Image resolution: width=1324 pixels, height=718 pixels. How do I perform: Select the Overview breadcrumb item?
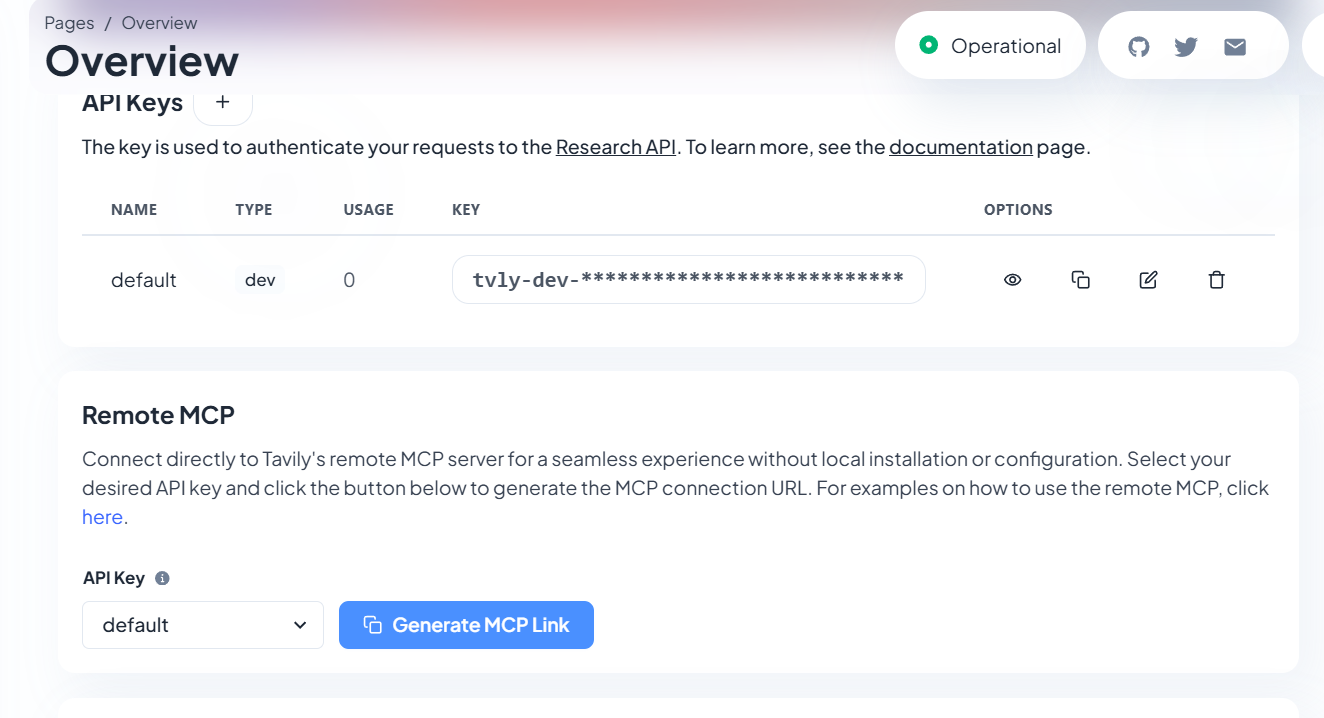[x=159, y=23]
